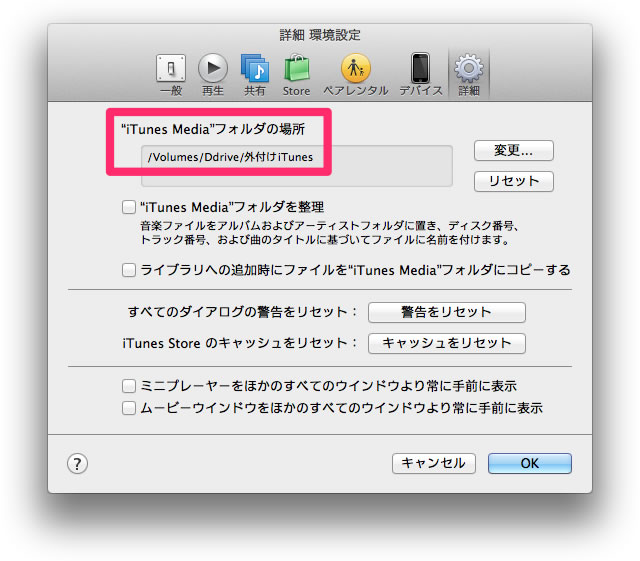640x561 pixels.
Task: Open help with the question mark button
Action: point(77,464)
